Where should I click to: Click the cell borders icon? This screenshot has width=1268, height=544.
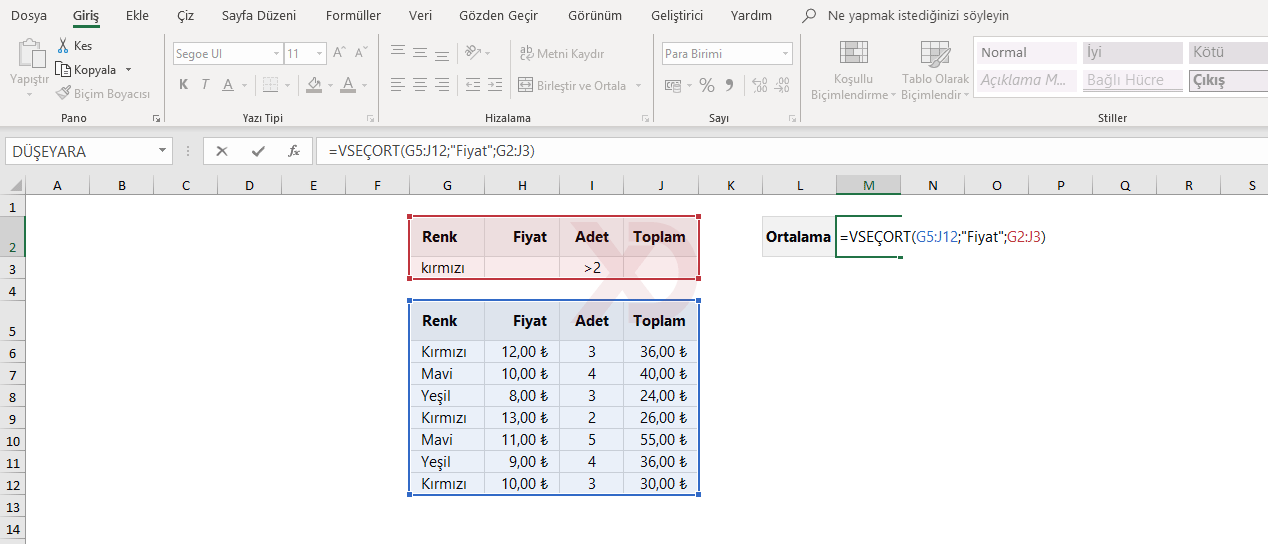273,85
